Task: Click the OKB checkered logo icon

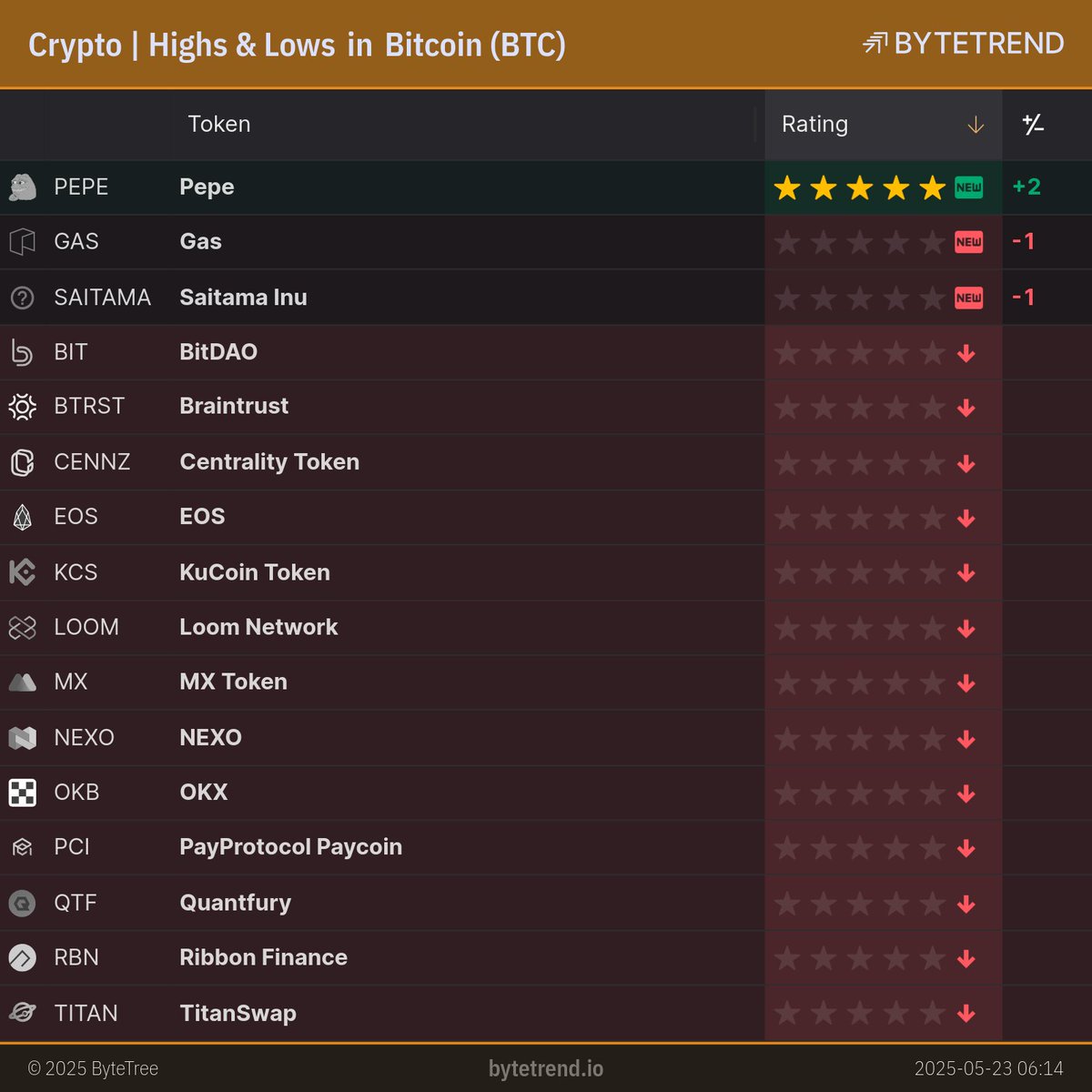Action: (23, 793)
